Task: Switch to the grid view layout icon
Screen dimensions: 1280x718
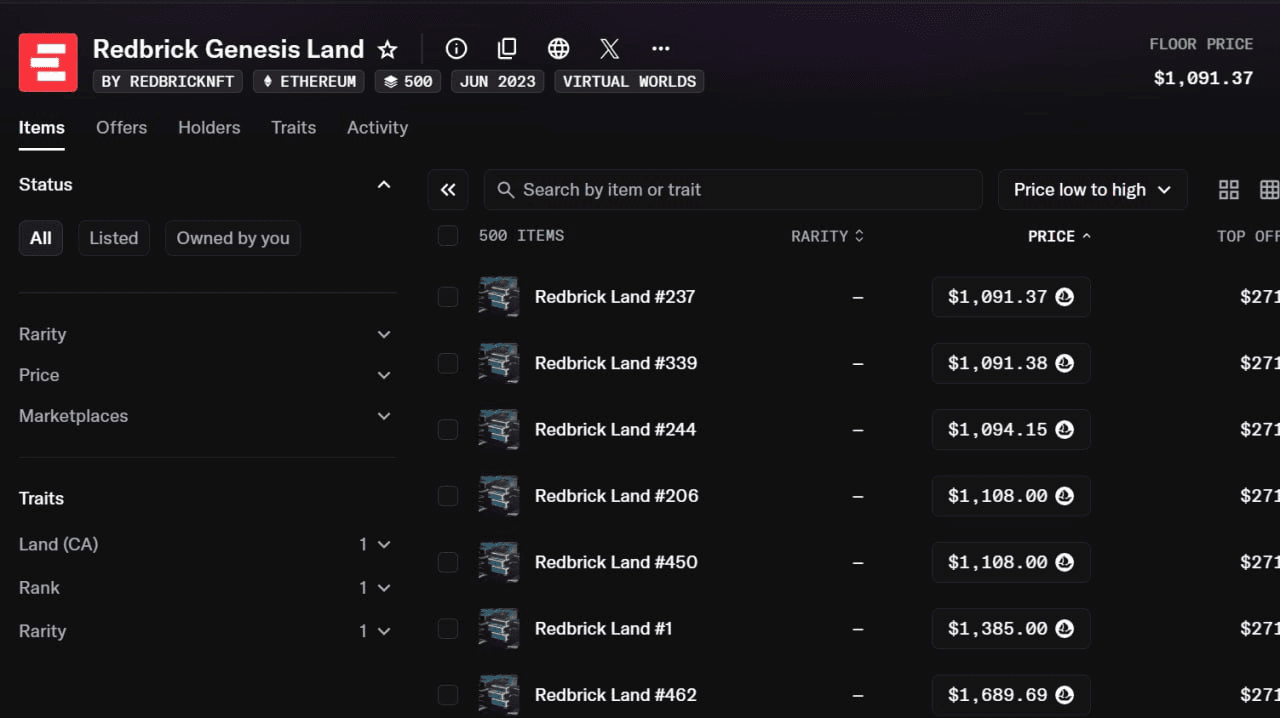Action: pyautogui.click(x=1229, y=190)
